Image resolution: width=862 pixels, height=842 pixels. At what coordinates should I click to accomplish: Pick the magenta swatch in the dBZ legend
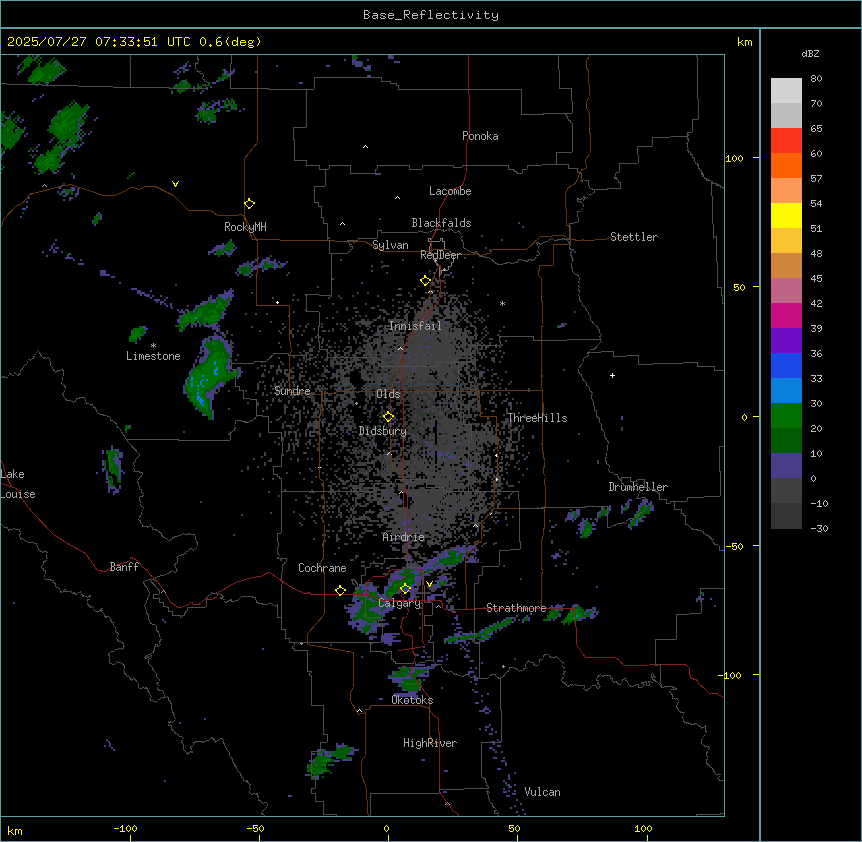(786, 315)
